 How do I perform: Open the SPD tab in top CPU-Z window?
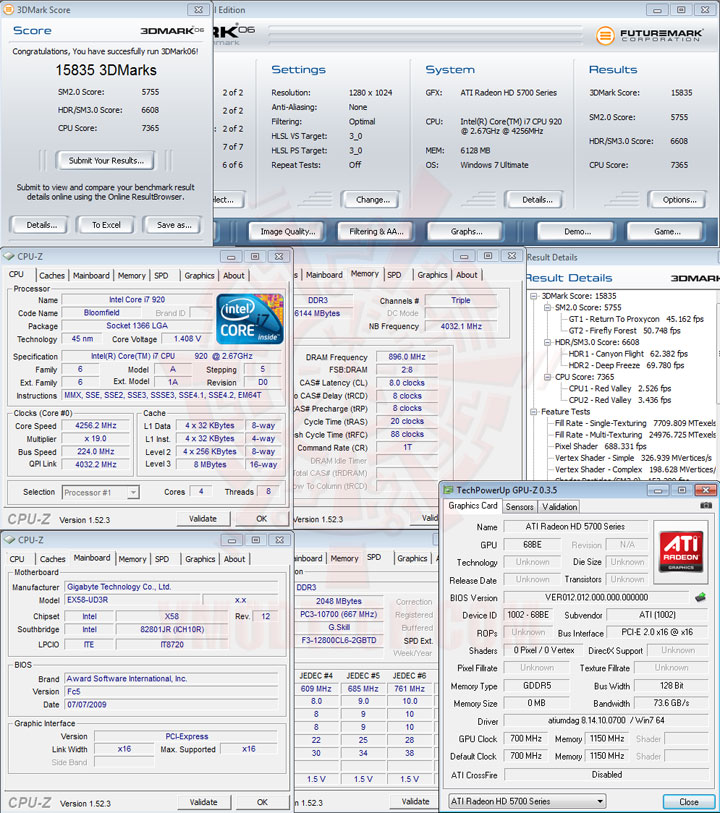(x=161, y=275)
